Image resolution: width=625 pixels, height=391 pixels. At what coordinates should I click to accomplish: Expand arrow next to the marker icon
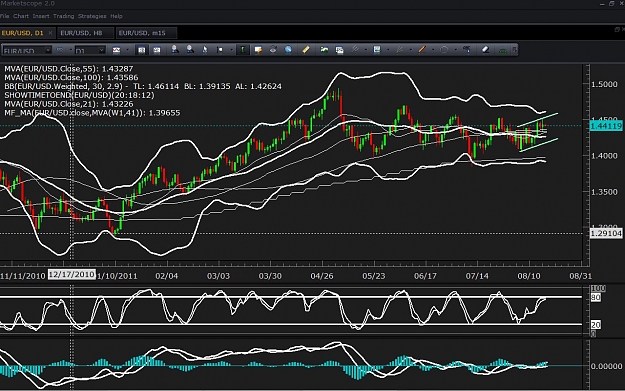231,50
